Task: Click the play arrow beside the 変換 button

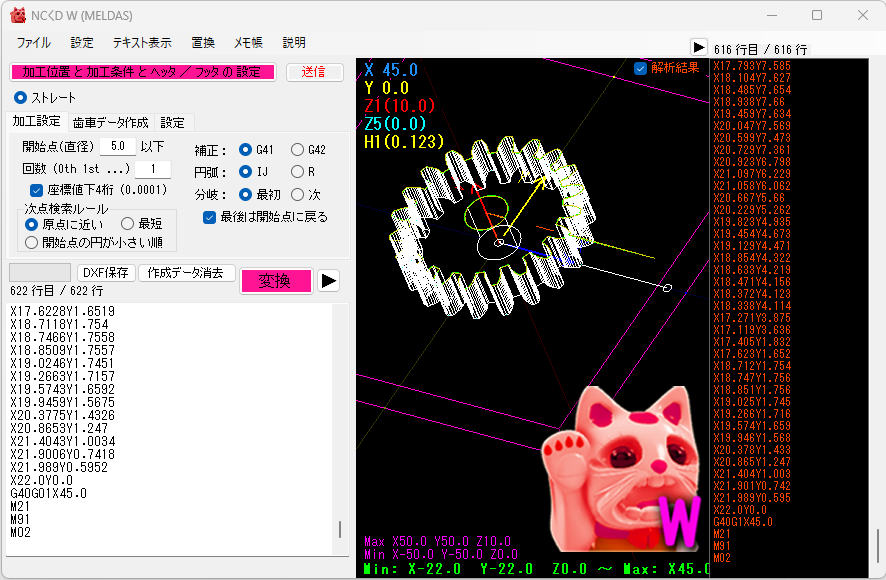Action: 329,281
